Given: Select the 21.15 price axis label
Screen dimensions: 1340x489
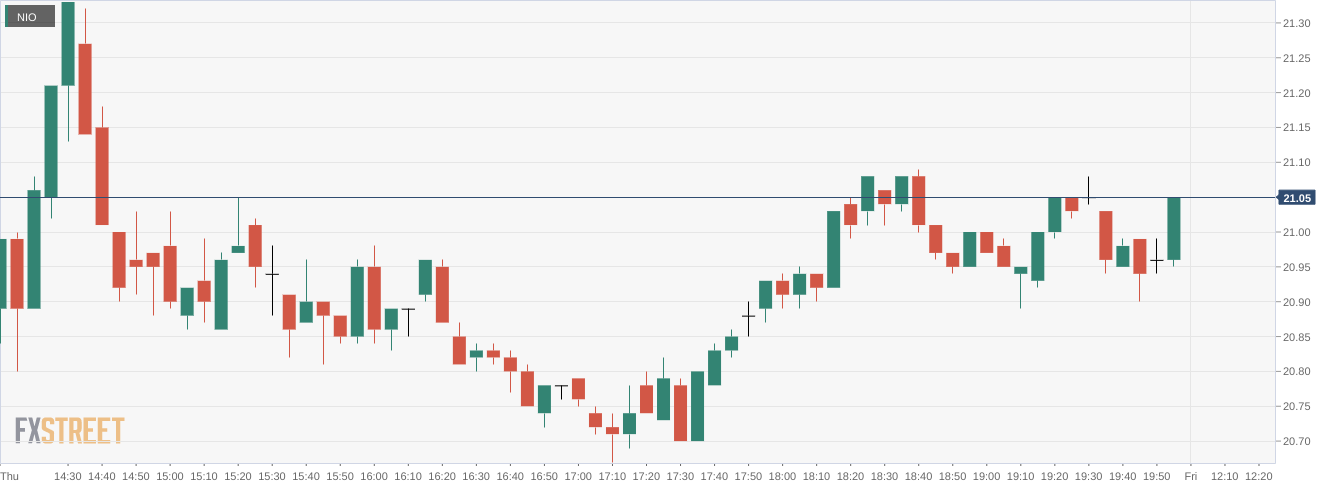Looking at the screenshot, I should pos(1296,128).
